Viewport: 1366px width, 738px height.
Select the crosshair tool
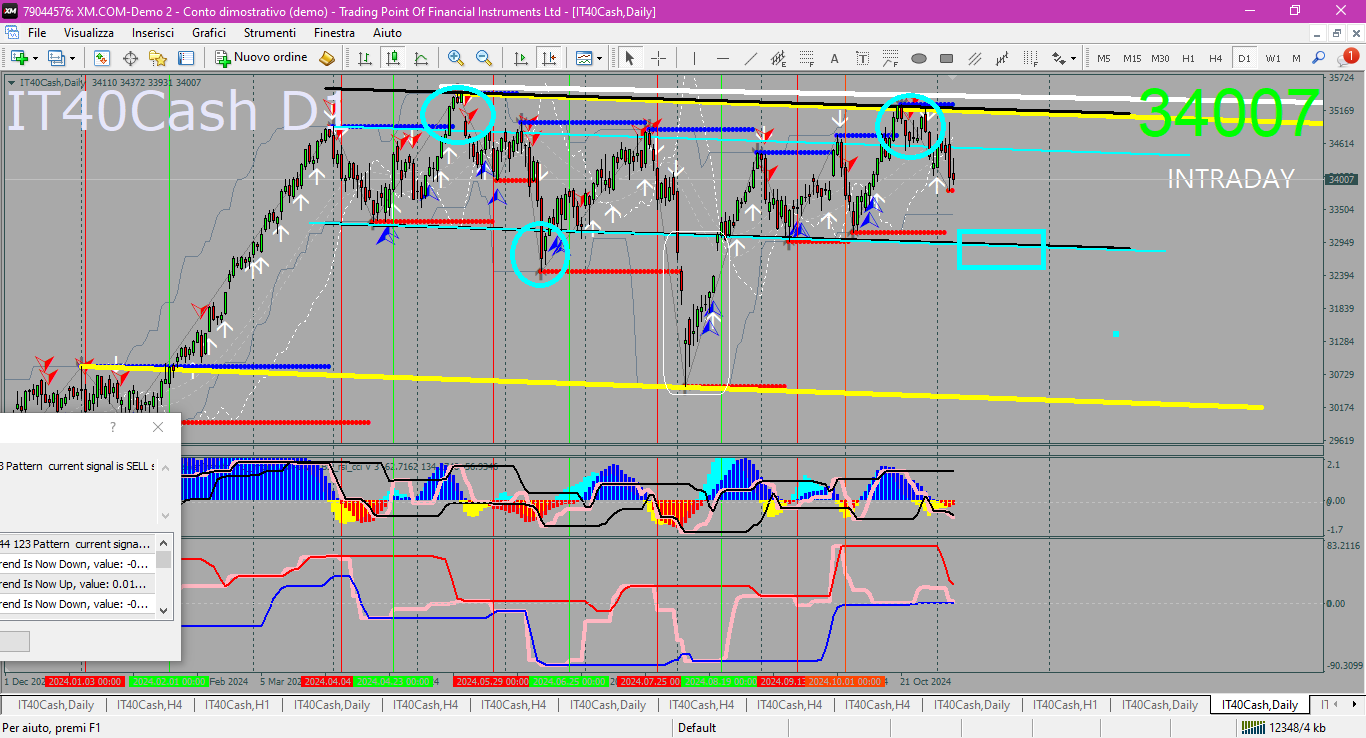click(x=658, y=58)
